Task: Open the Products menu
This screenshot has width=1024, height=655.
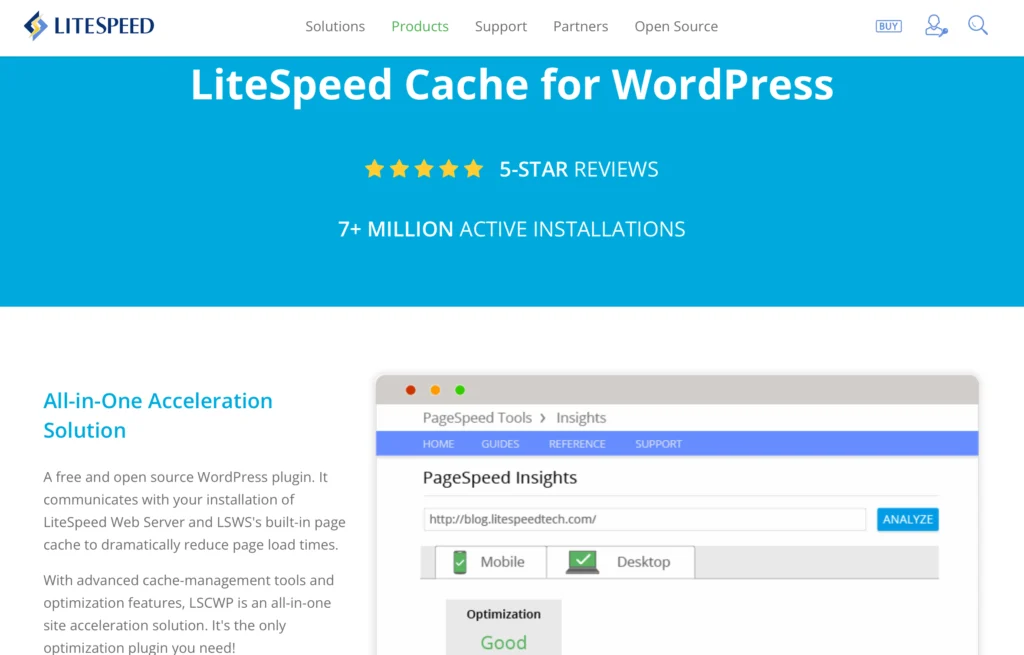Action: click(x=420, y=27)
